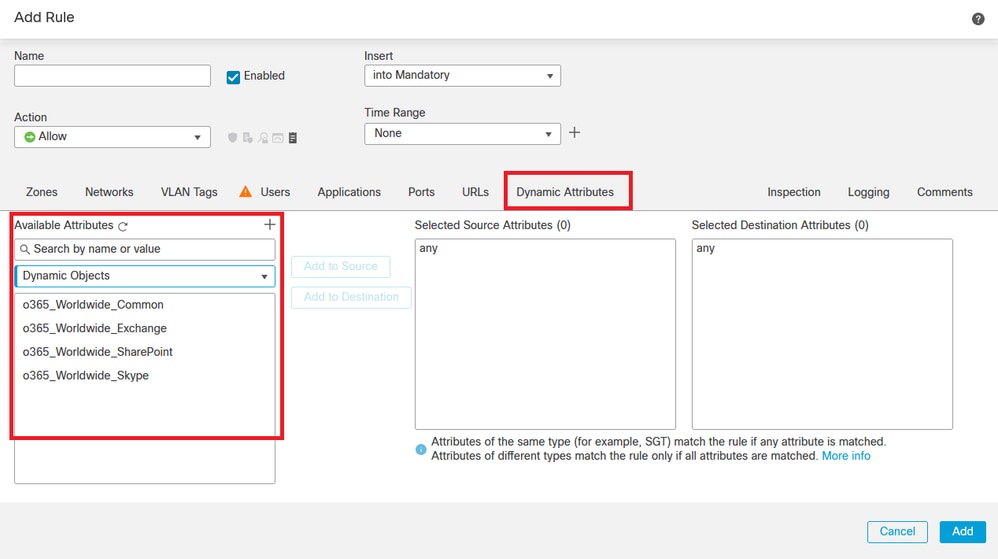
Task: Click the Cancel button
Action: [x=897, y=532]
